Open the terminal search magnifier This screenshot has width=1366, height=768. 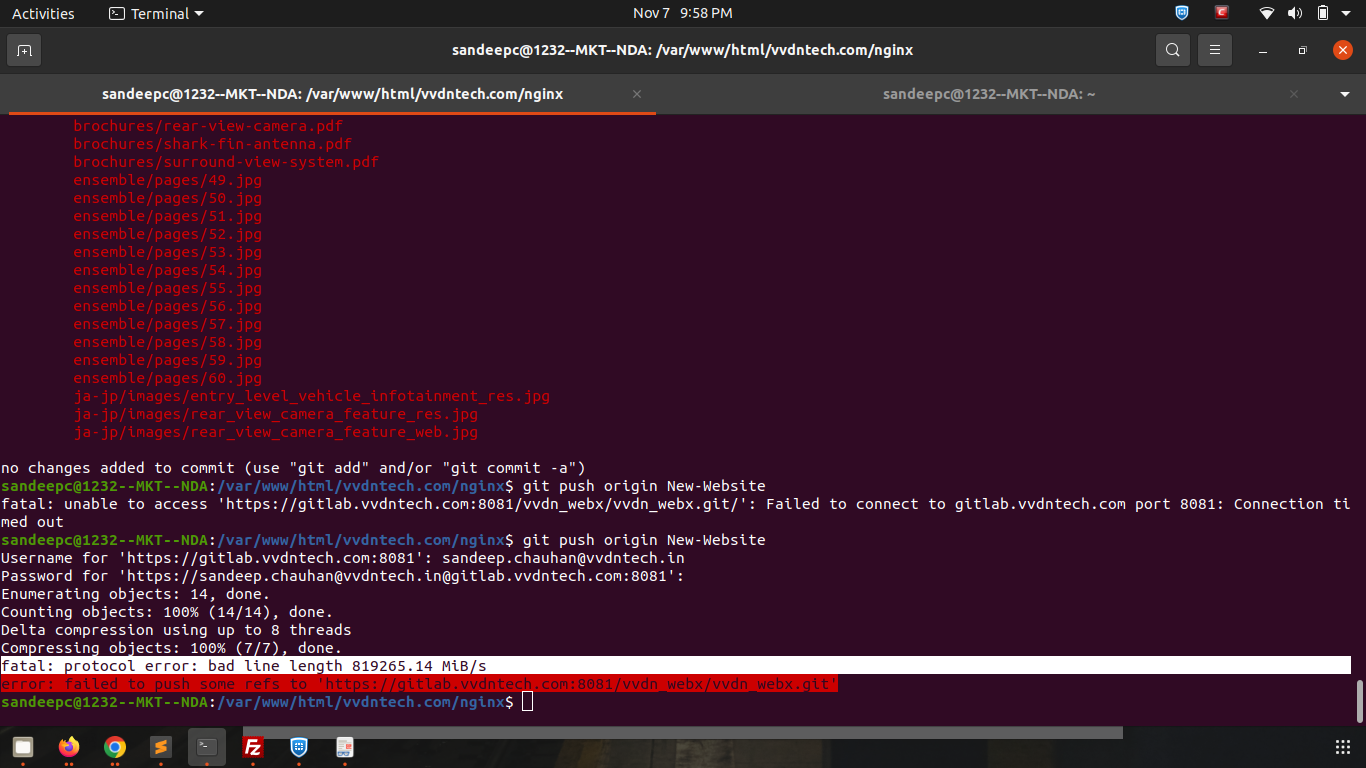(x=1172, y=50)
